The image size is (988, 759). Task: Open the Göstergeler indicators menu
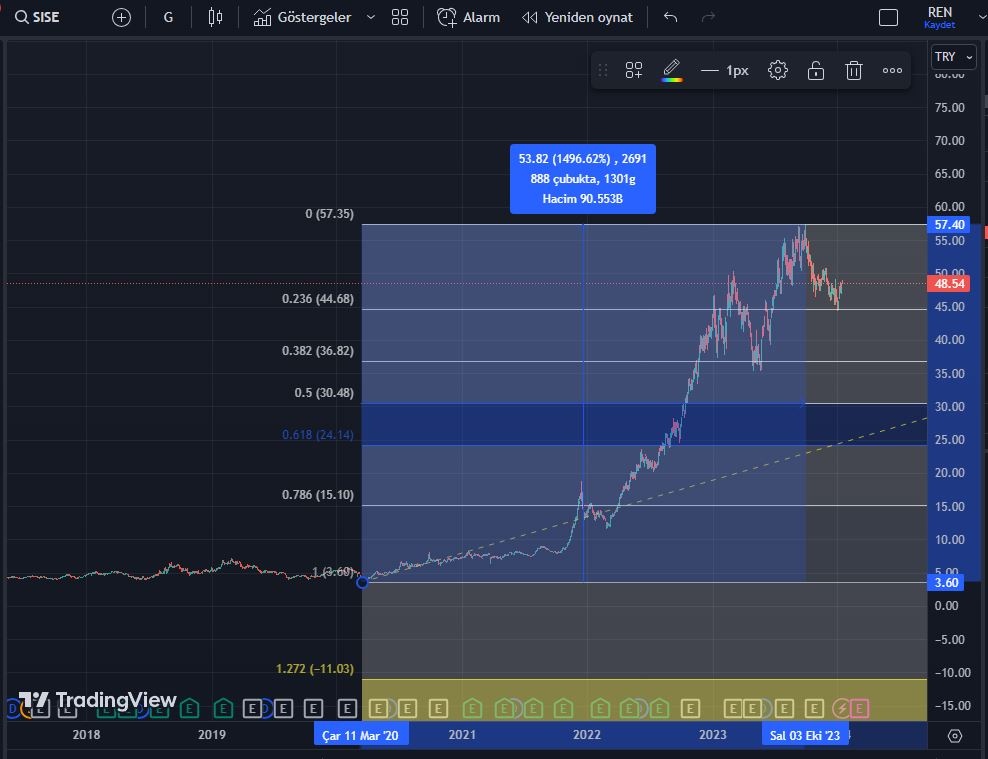[x=302, y=17]
